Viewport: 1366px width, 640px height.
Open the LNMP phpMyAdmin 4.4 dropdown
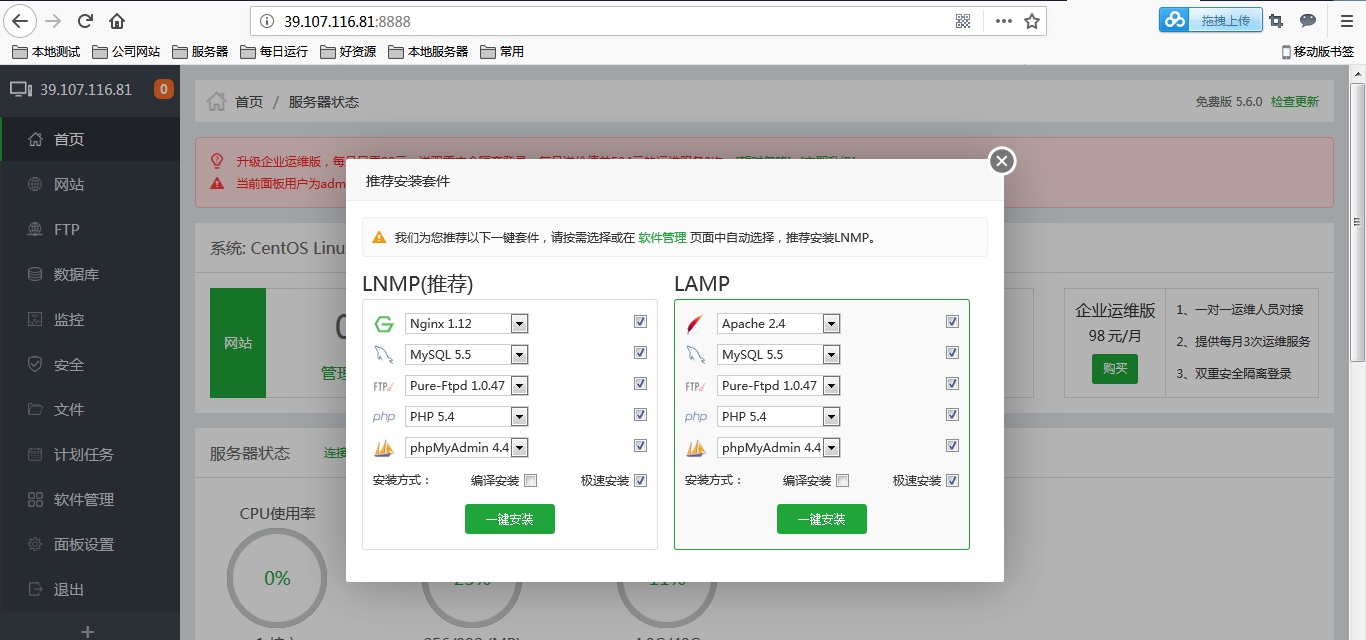point(467,448)
